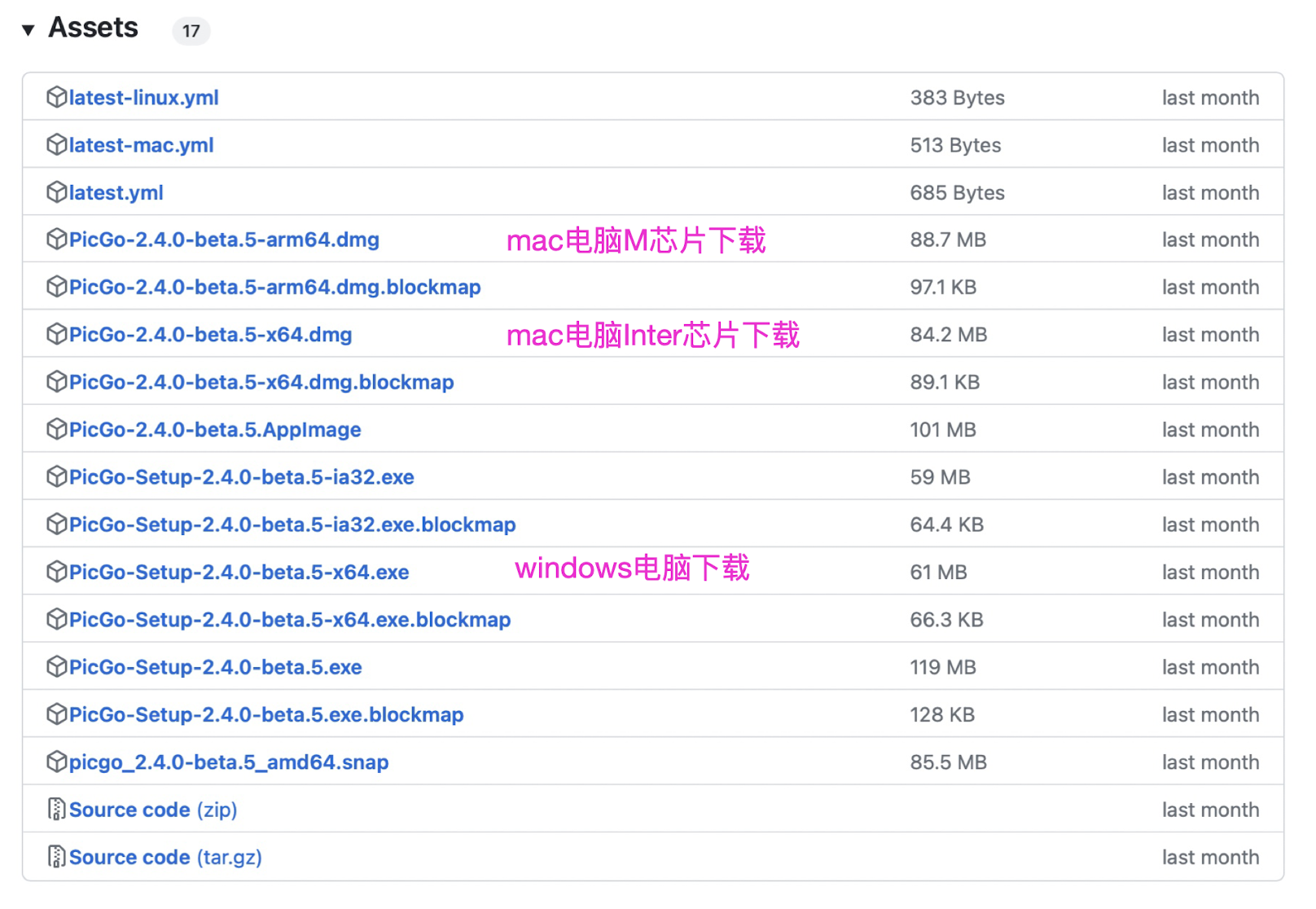Click the 66.3 KB size value

947,620
